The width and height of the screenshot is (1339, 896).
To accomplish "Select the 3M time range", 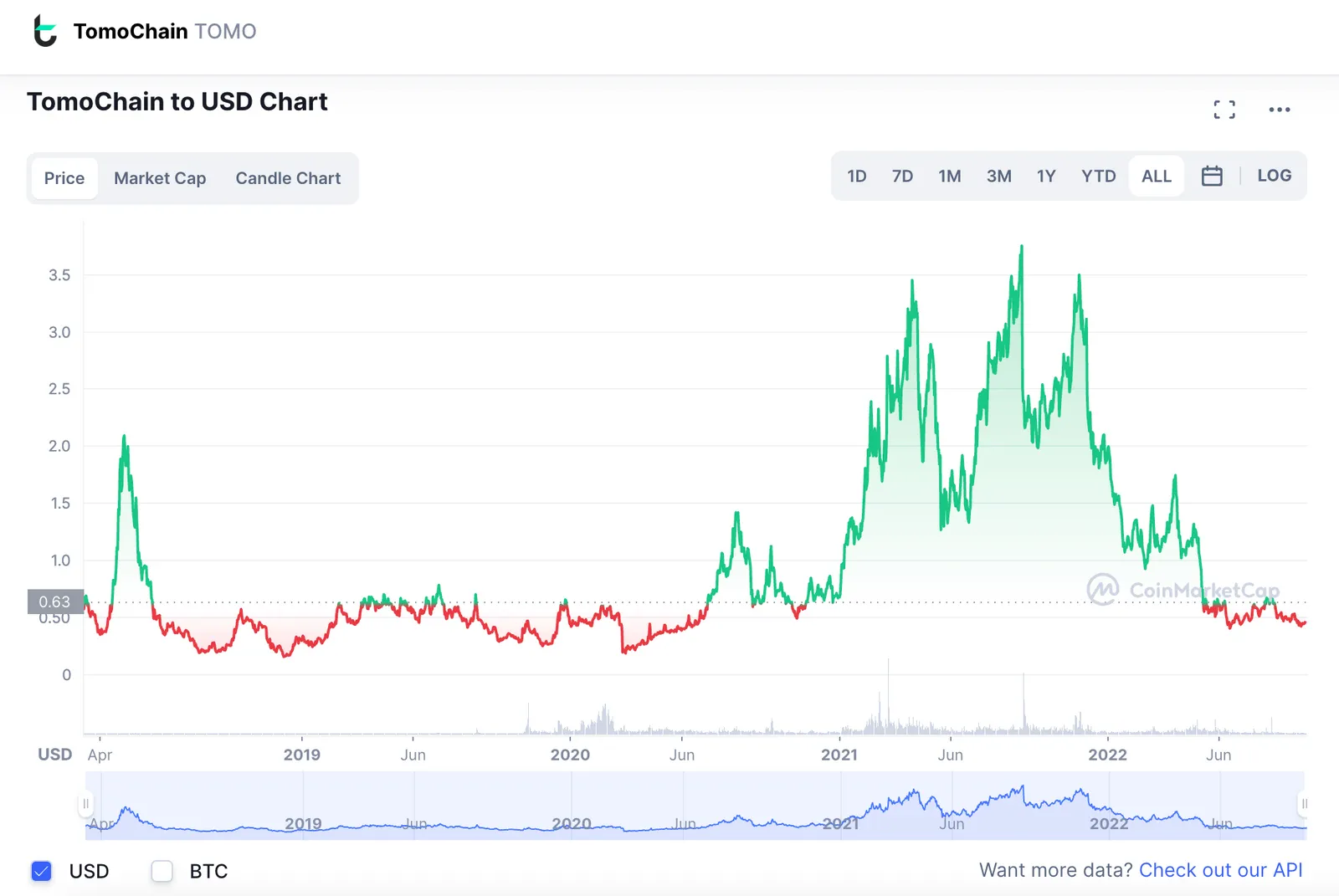I will [998, 176].
